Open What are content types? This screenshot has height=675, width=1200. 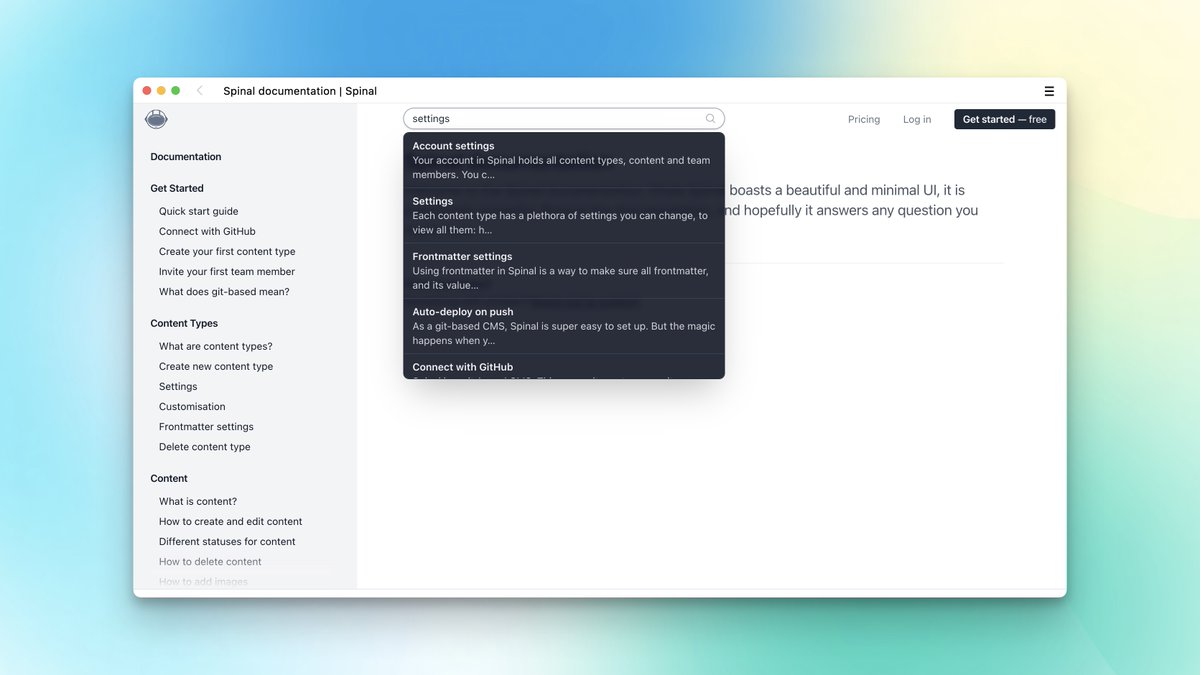click(x=216, y=346)
